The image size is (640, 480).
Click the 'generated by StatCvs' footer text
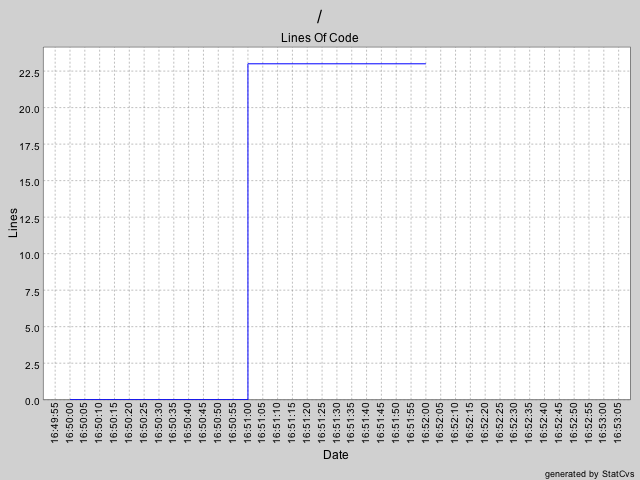coord(589,474)
